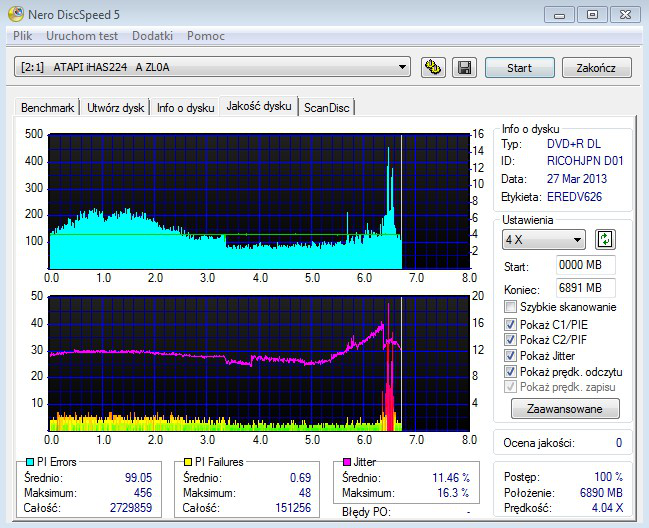Click the magenta Jitter color swatch

[347, 462]
